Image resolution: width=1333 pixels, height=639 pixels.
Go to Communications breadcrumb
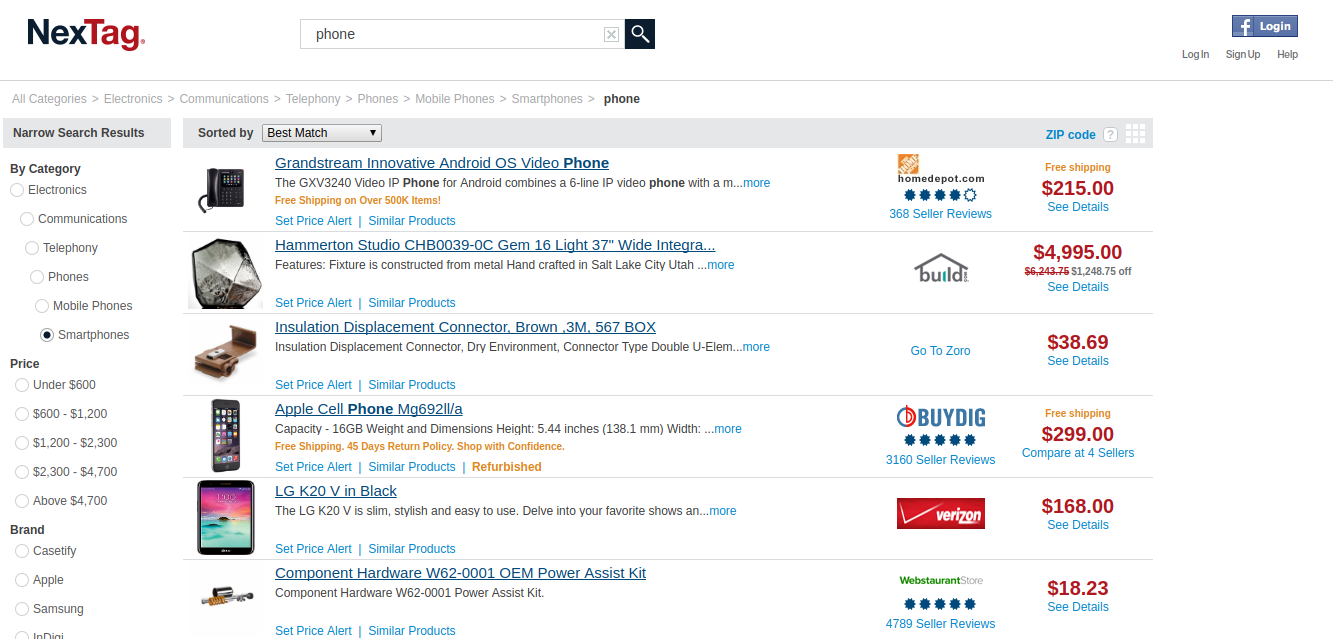point(224,99)
